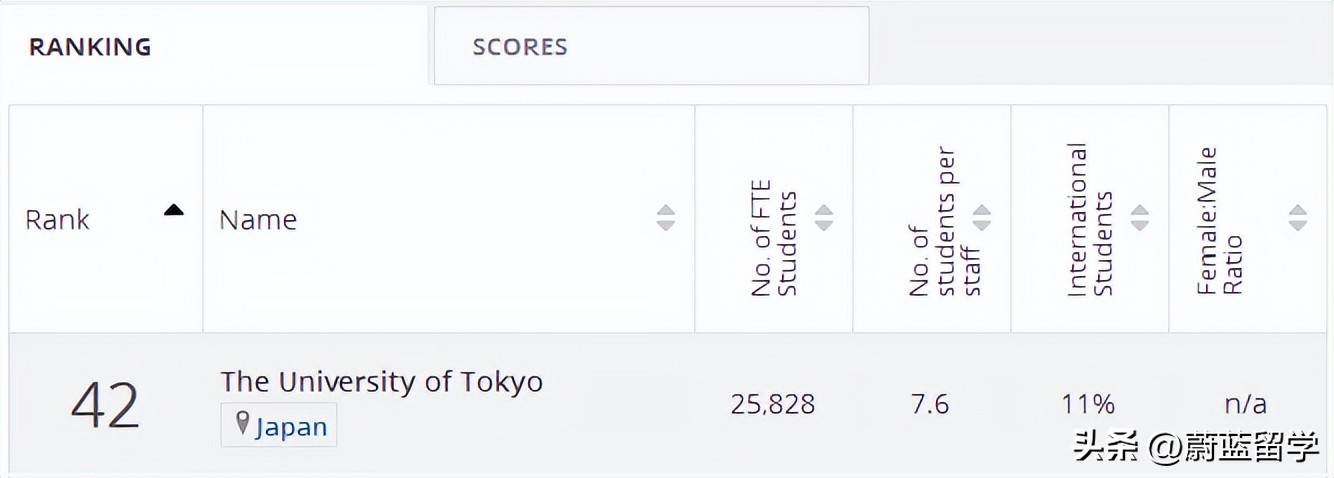1334x478 pixels.
Task: Click the Name column sort arrows
Action: (x=666, y=218)
